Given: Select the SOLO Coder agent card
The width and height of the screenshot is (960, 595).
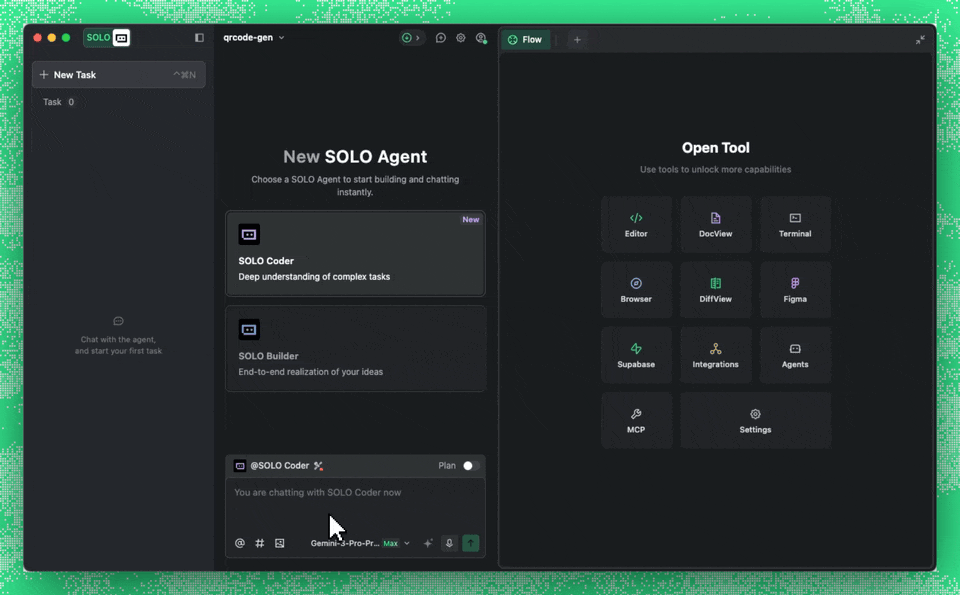Looking at the screenshot, I should (x=355, y=253).
